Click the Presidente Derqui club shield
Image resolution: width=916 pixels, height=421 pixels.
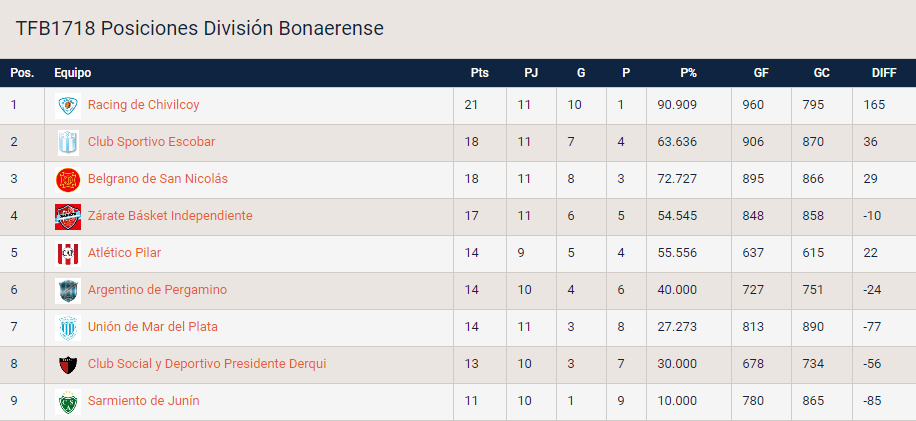point(68,364)
